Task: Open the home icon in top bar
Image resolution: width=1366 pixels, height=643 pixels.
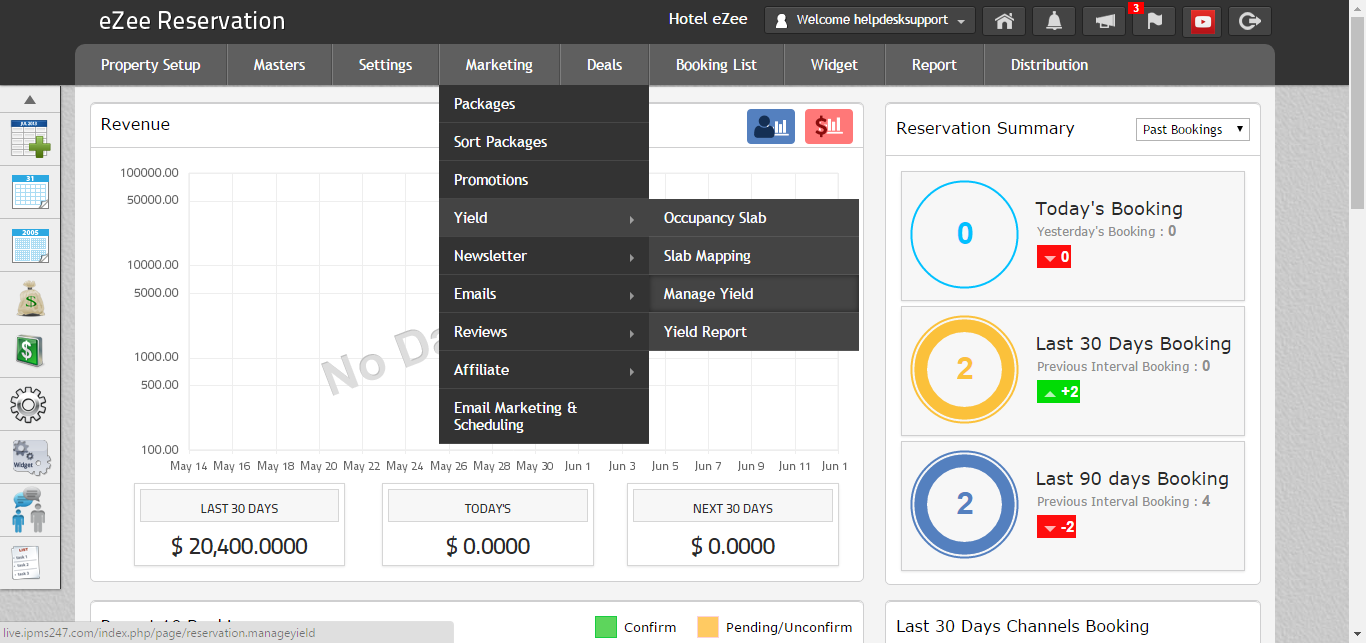Action: 1004,20
